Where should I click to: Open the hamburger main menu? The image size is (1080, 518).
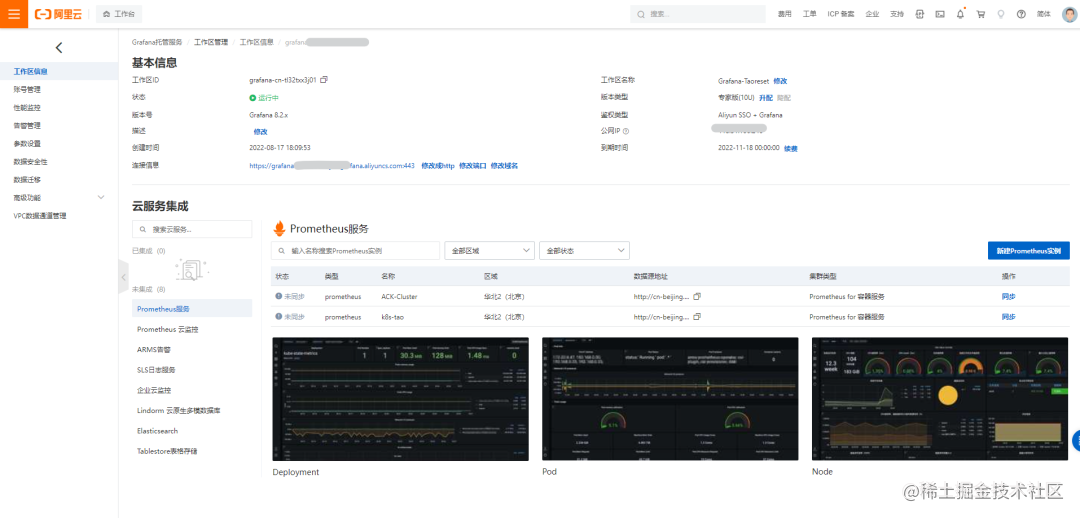click(x=14, y=14)
